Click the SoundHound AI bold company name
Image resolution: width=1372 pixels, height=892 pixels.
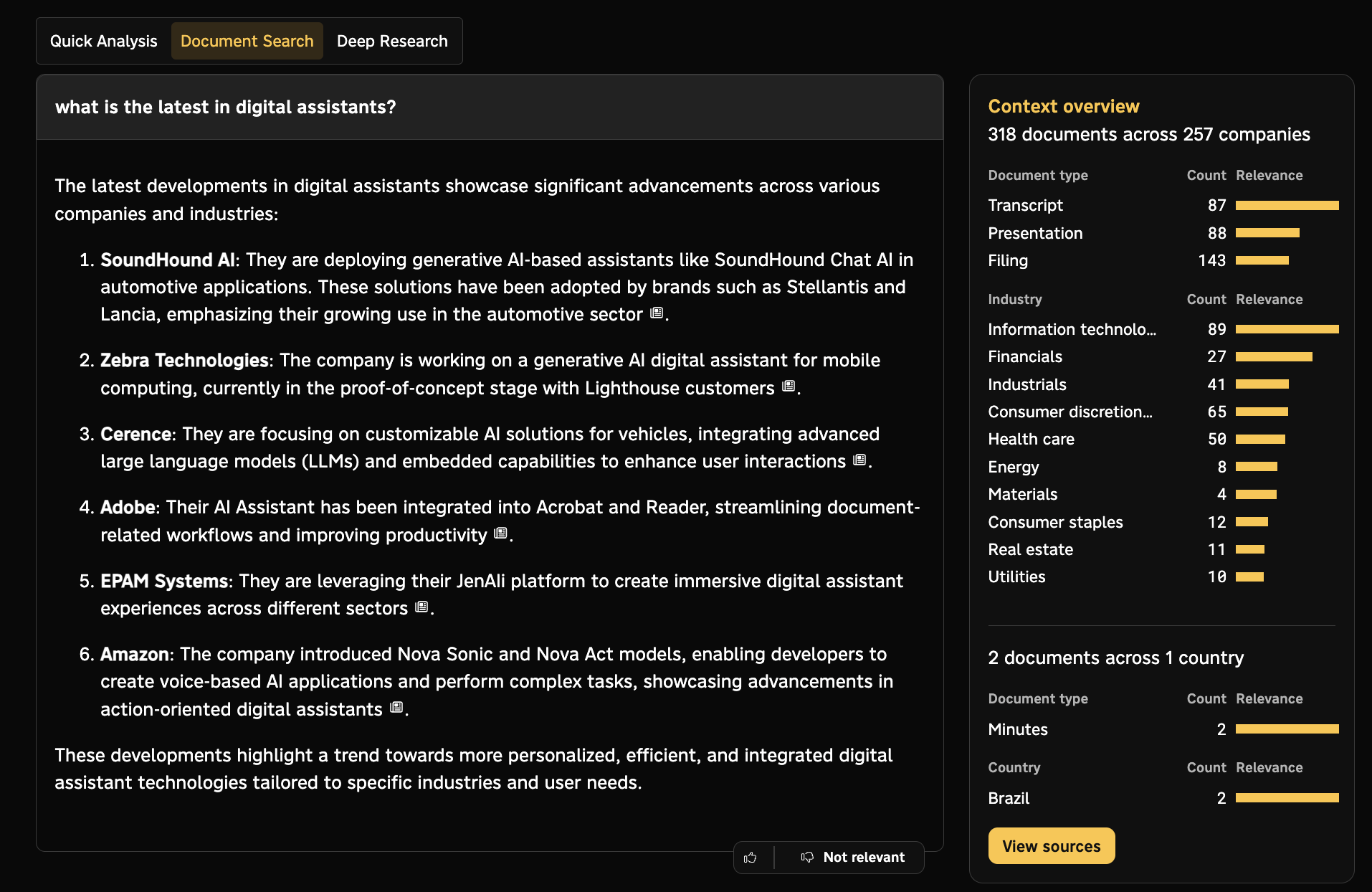click(168, 260)
